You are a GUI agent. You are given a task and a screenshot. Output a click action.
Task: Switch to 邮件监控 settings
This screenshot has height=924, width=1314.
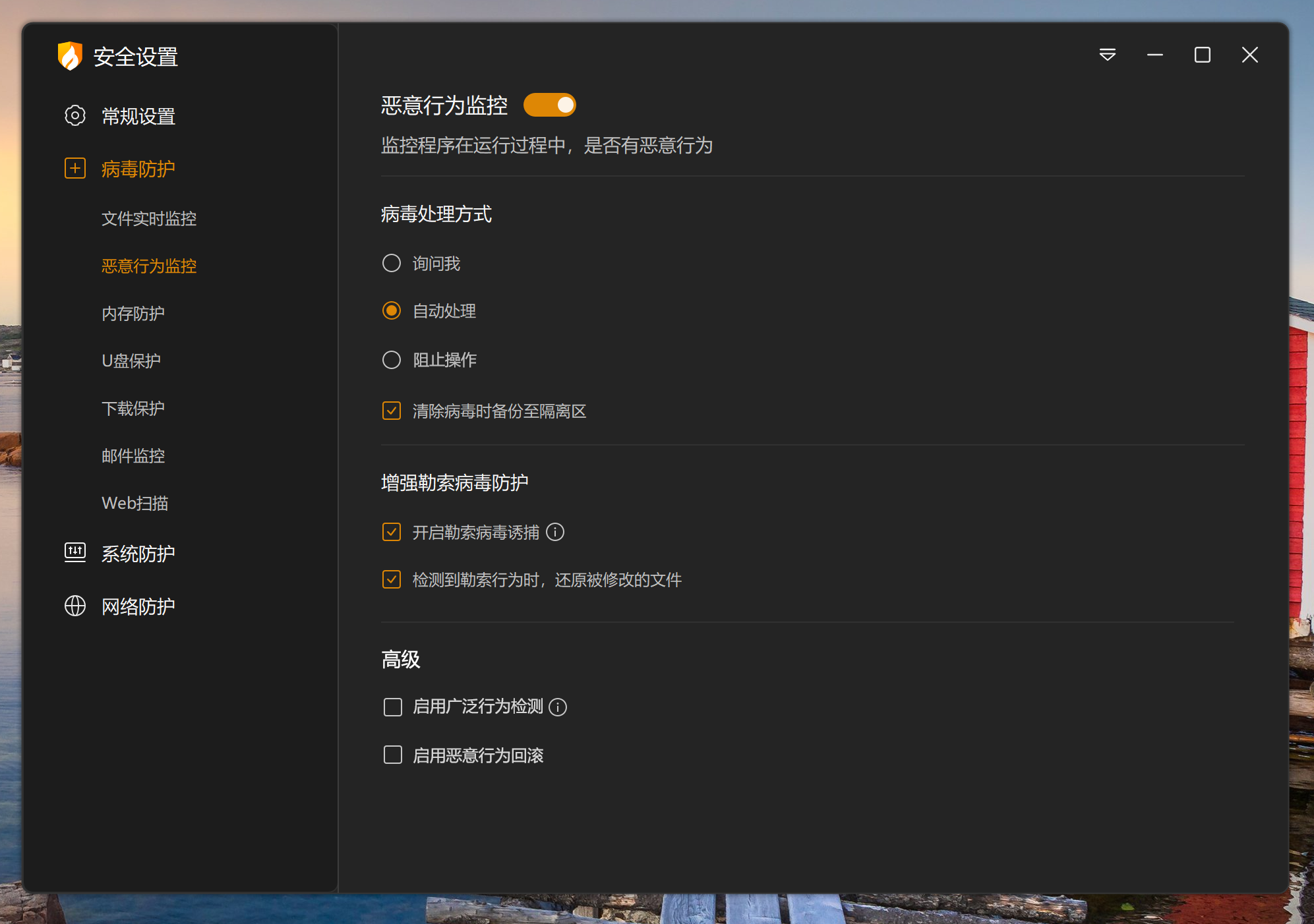coord(133,455)
